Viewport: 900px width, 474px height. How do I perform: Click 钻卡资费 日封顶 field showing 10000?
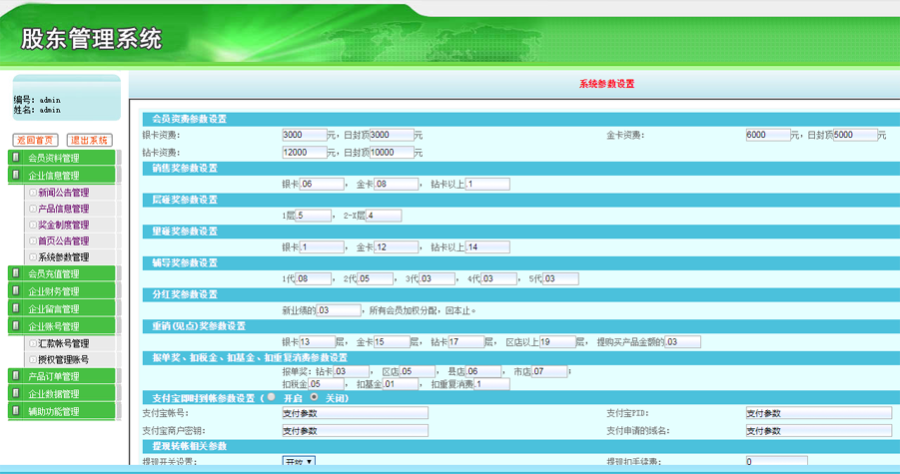(392, 153)
